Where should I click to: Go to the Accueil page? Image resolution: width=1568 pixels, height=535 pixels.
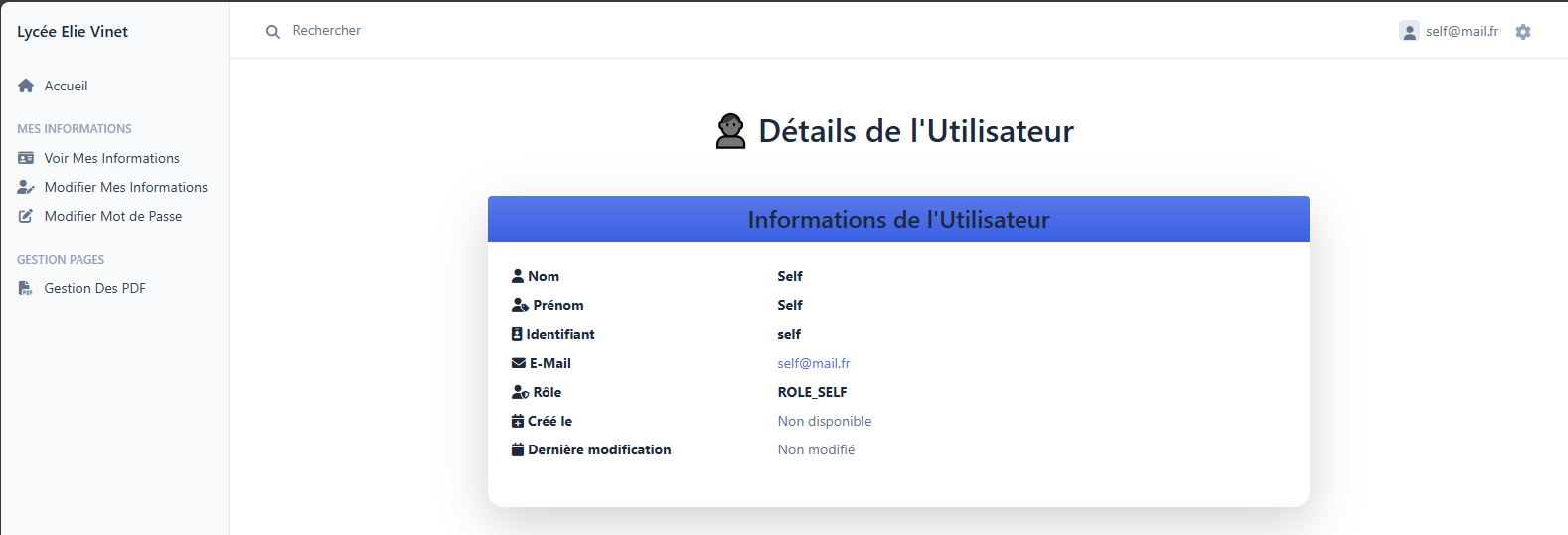tap(66, 86)
